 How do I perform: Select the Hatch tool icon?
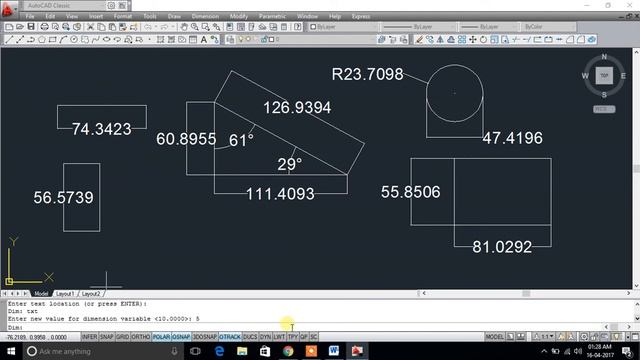pos(160,40)
